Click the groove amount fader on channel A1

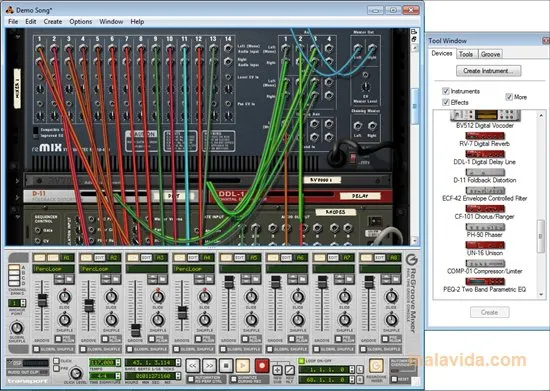pos(42,301)
